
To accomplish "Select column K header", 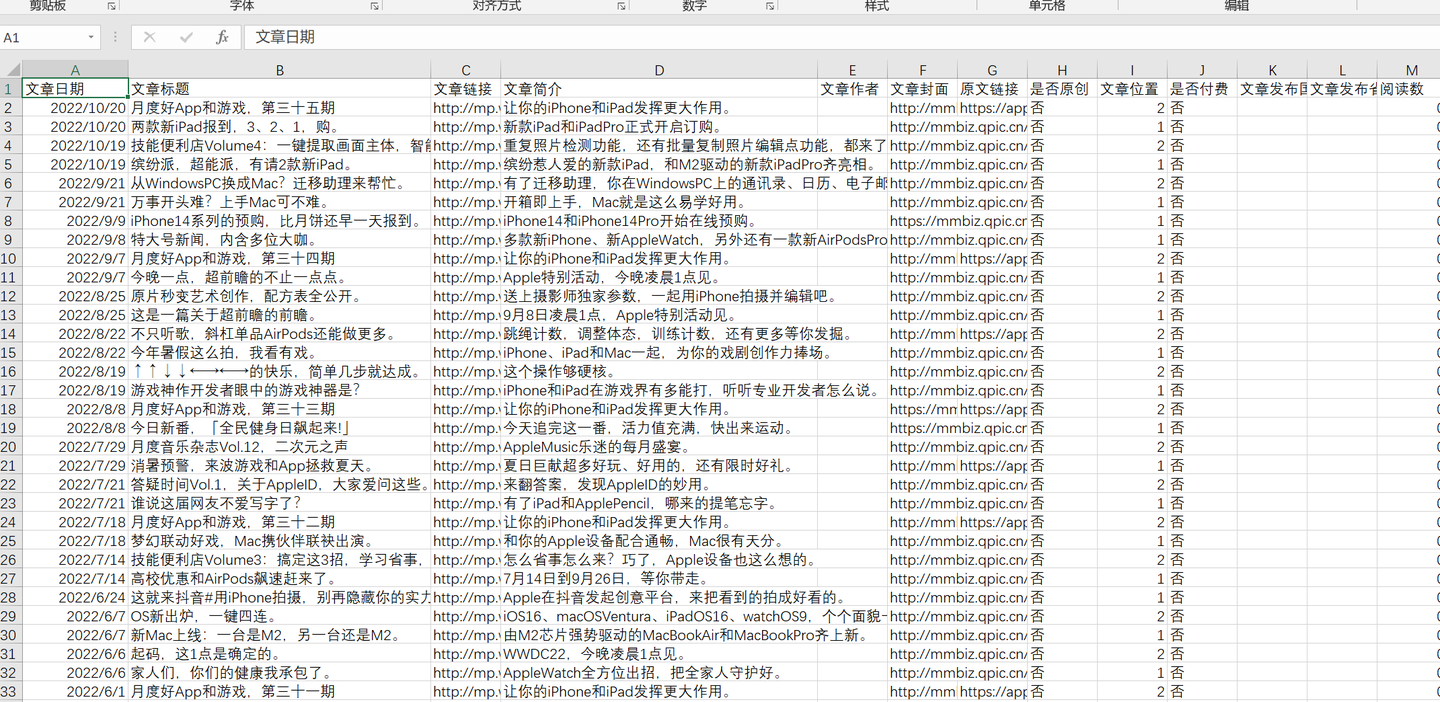I will coord(1272,70).
